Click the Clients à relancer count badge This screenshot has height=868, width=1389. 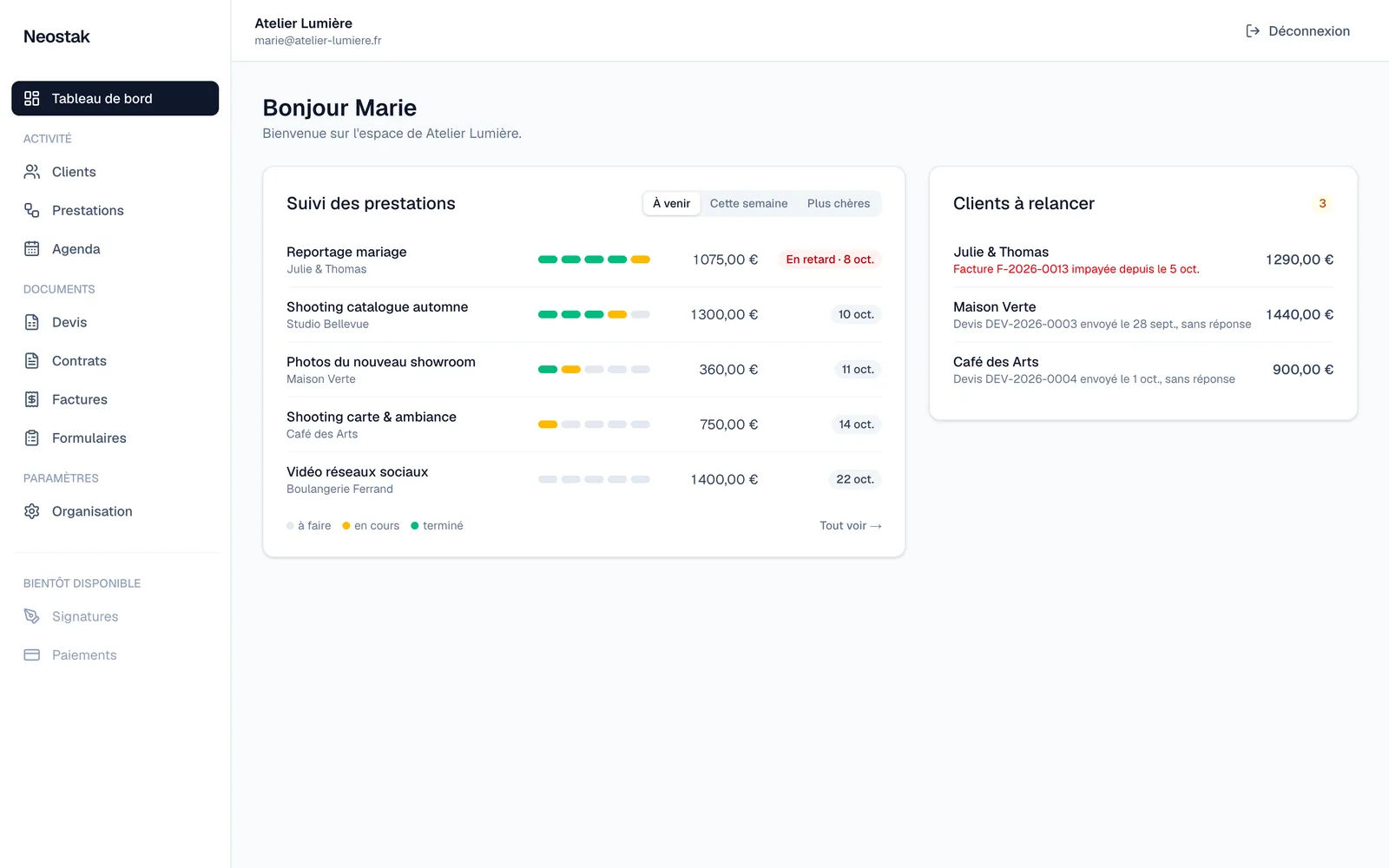pos(1322,204)
